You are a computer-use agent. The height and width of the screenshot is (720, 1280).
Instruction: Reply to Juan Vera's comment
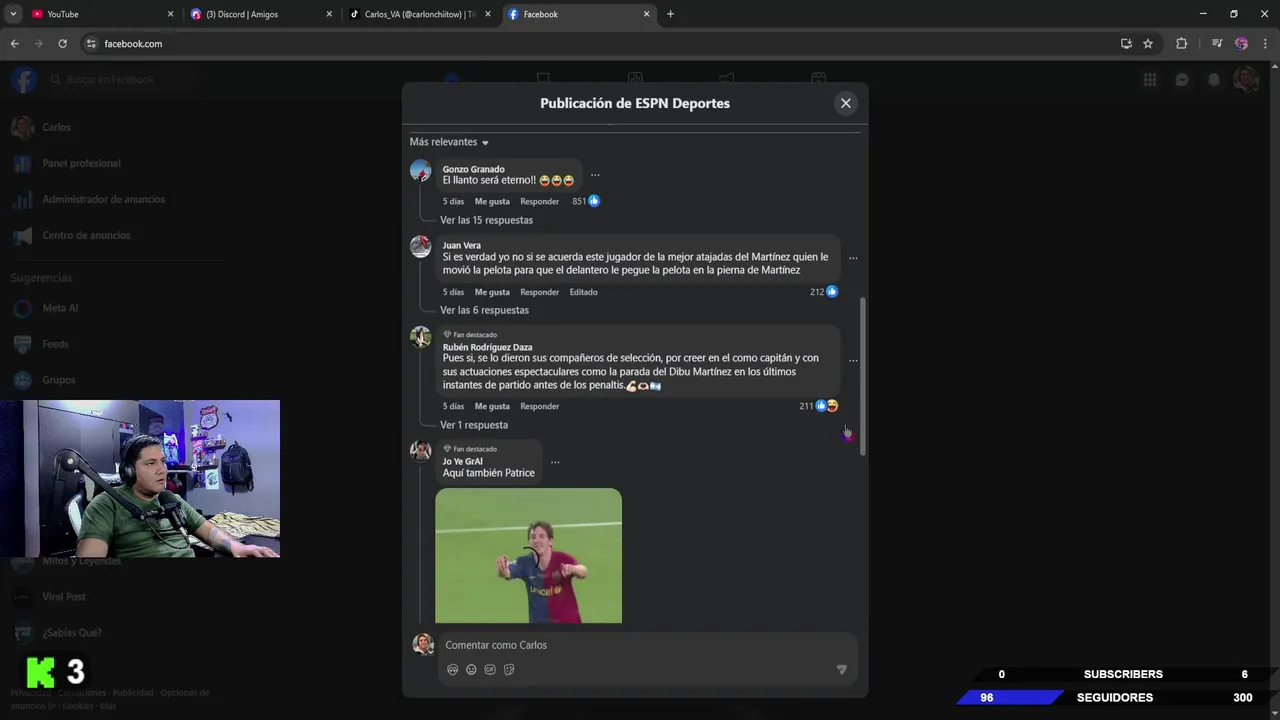click(x=539, y=292)
